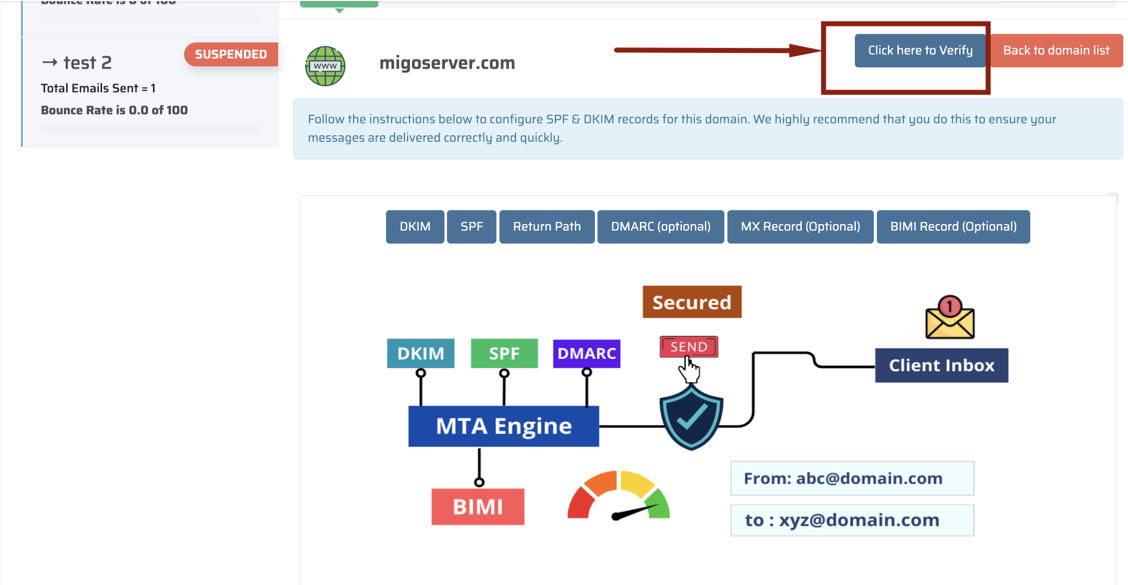The width and height of the screenshot is (1128, 585).
Task: Click the SUSPENDED status badge
Action: 231,54
